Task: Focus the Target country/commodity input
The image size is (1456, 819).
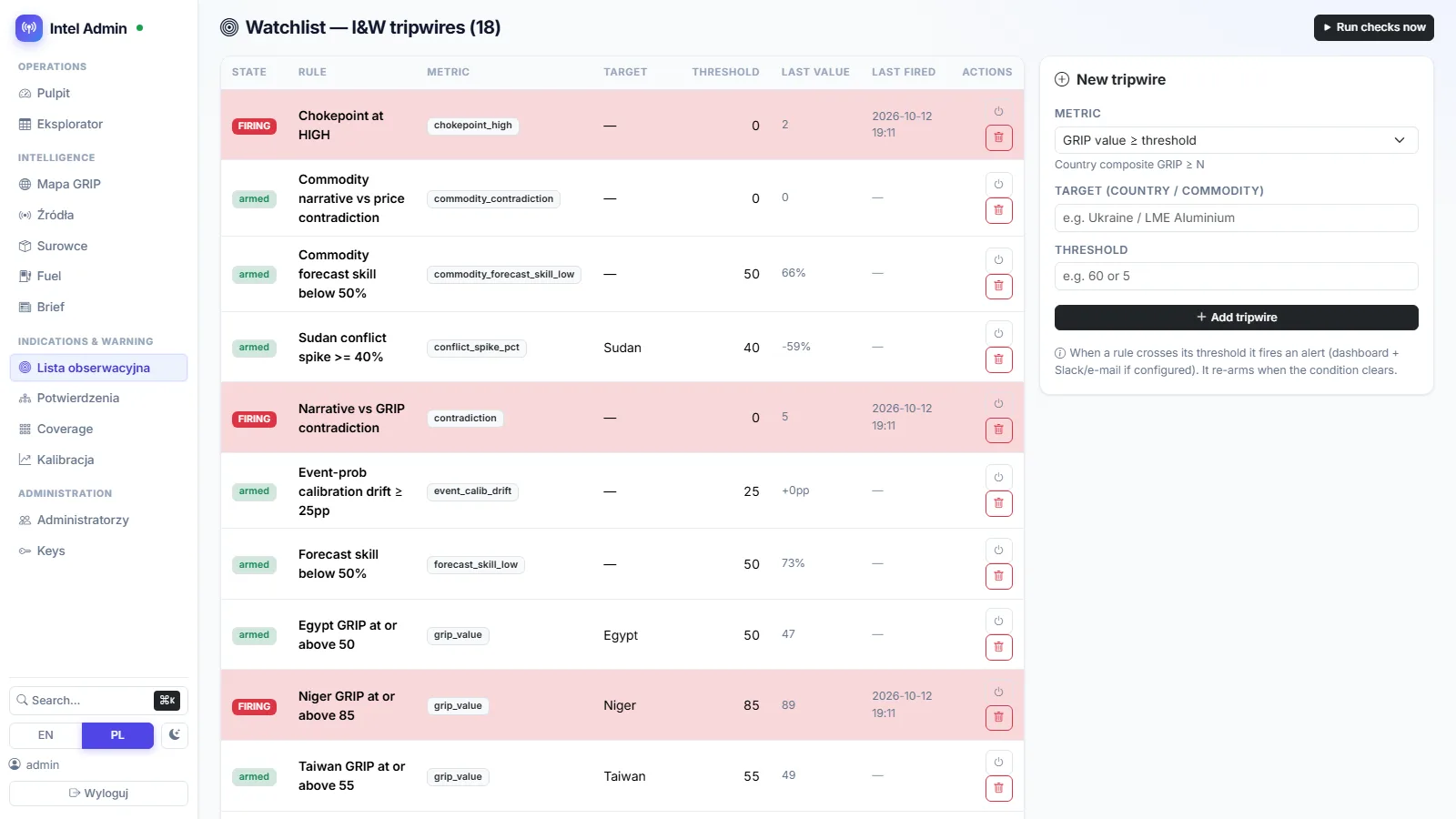Action: click(x=1236, y=217)
